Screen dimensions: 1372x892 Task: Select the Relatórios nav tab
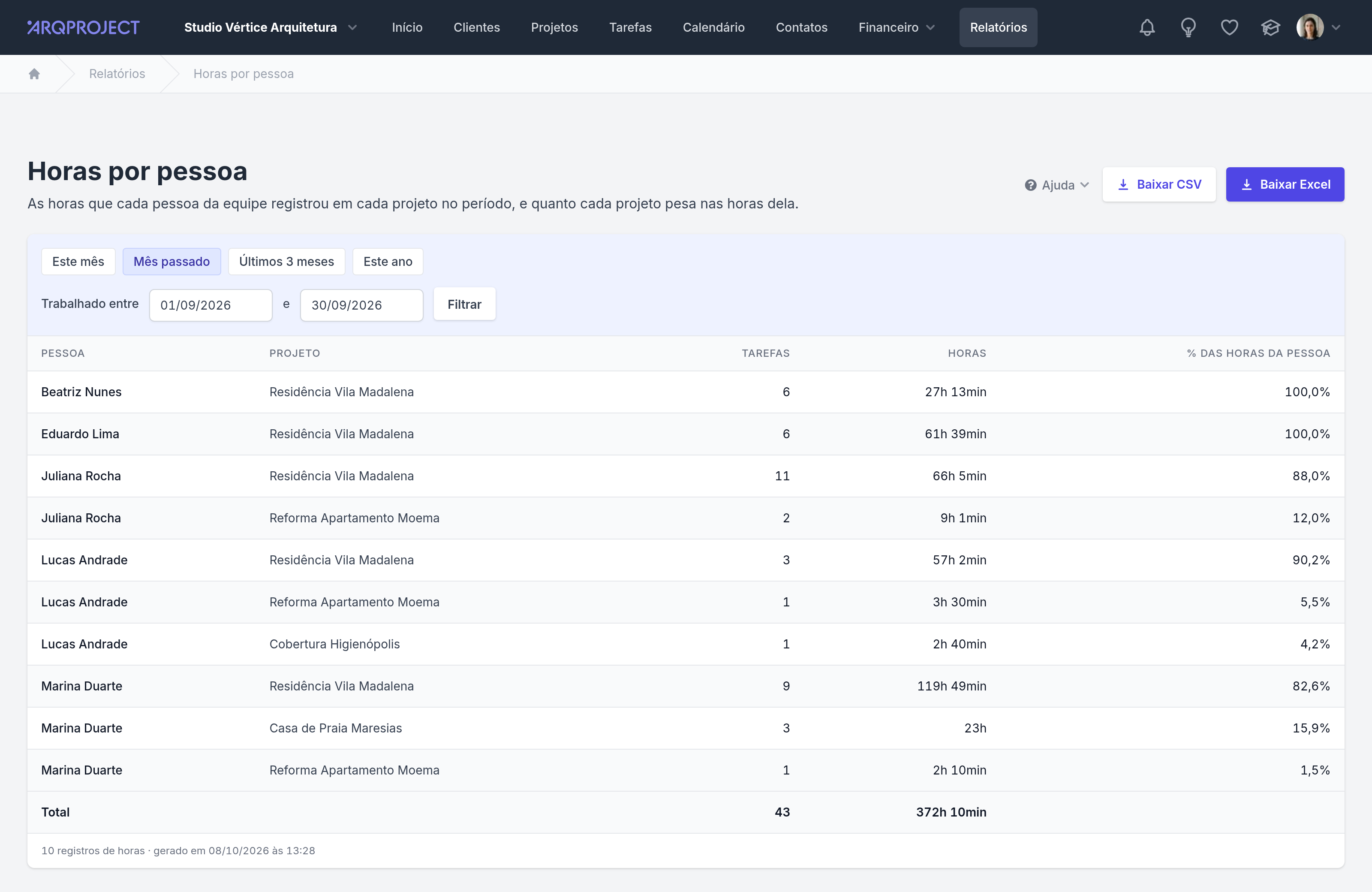pos(999,27)
